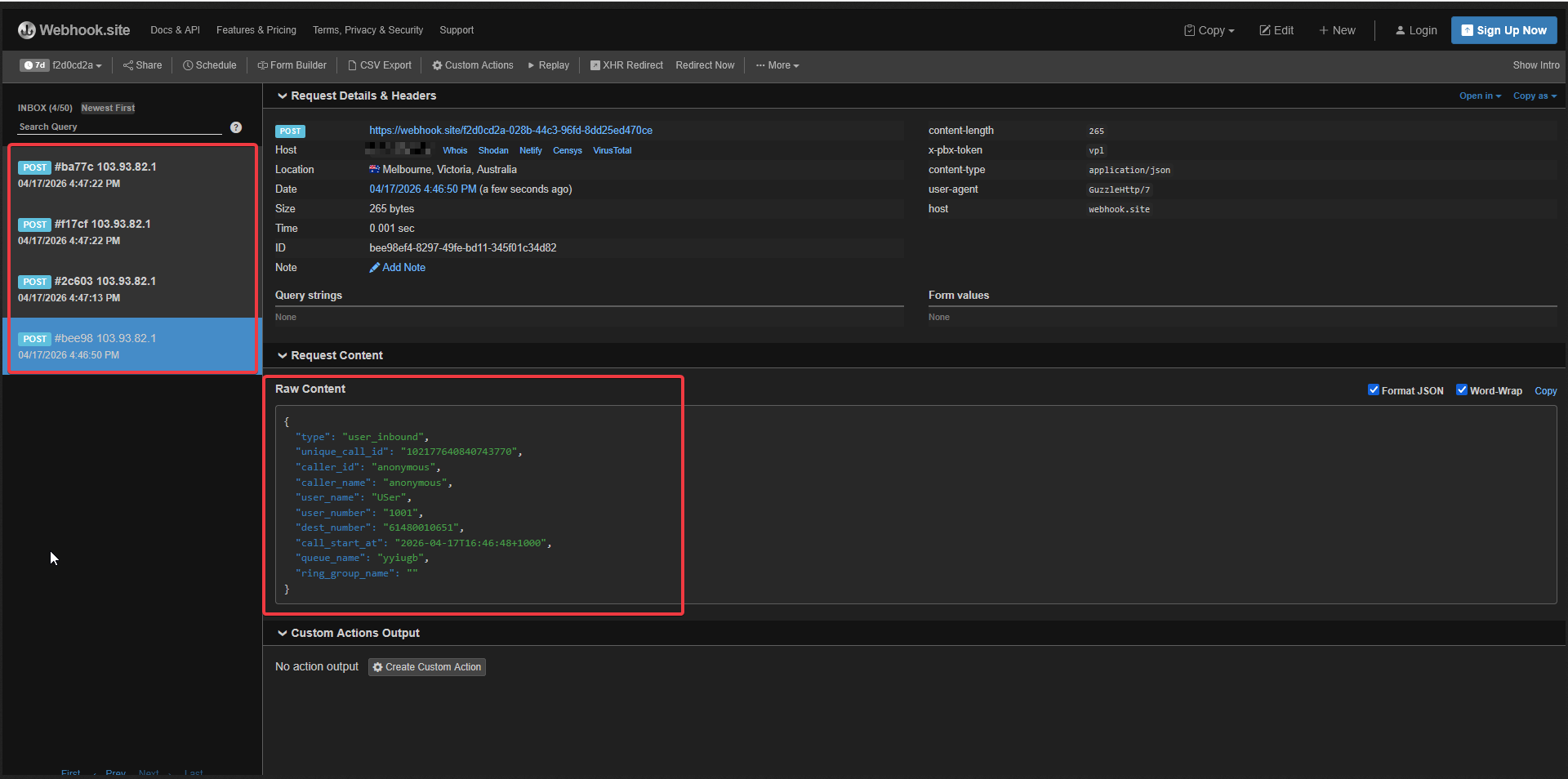Select request #ba77c in inbox
Screen dimensions: 1568x779
pos(132,175)
